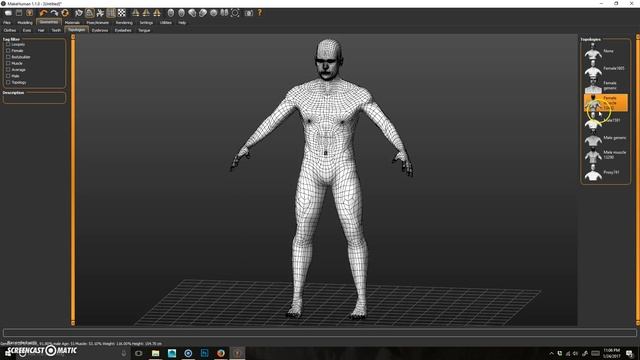
Task: Select the Proxy741 topology
Action: pyautogui.click(x=606, y=173)
